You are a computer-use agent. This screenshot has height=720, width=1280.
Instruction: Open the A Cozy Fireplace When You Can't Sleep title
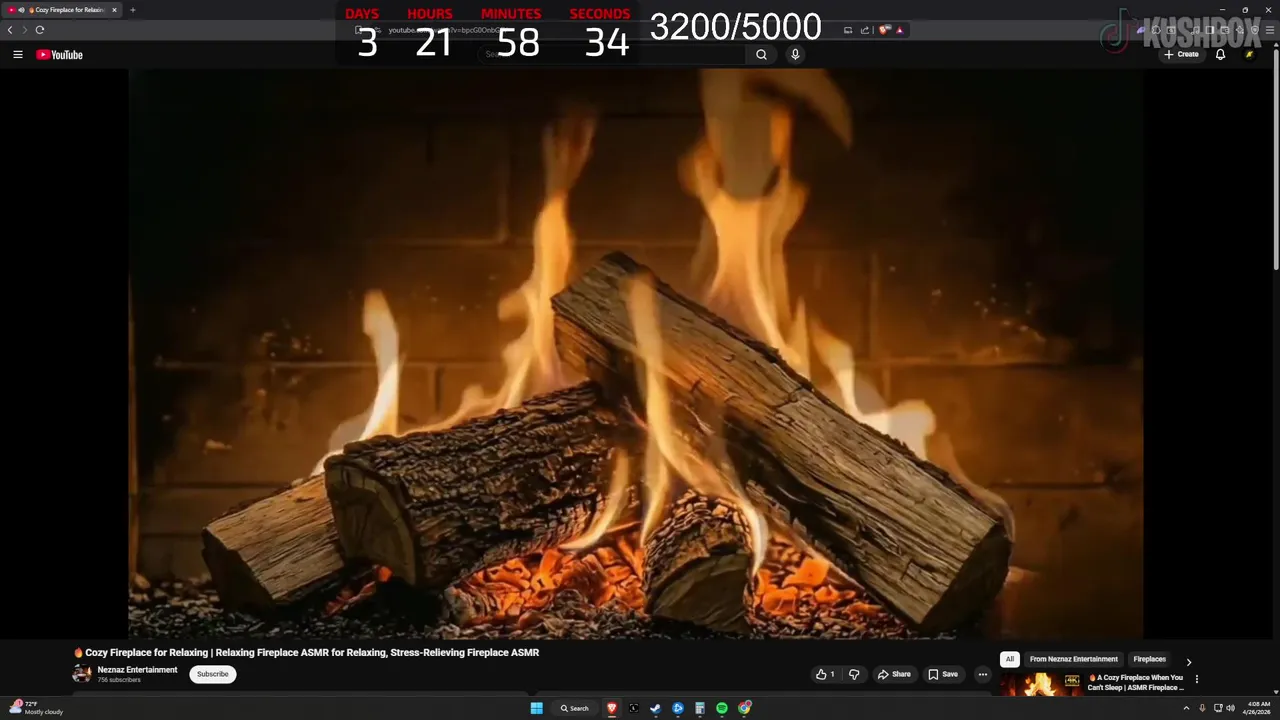[x=1136, y=682]
